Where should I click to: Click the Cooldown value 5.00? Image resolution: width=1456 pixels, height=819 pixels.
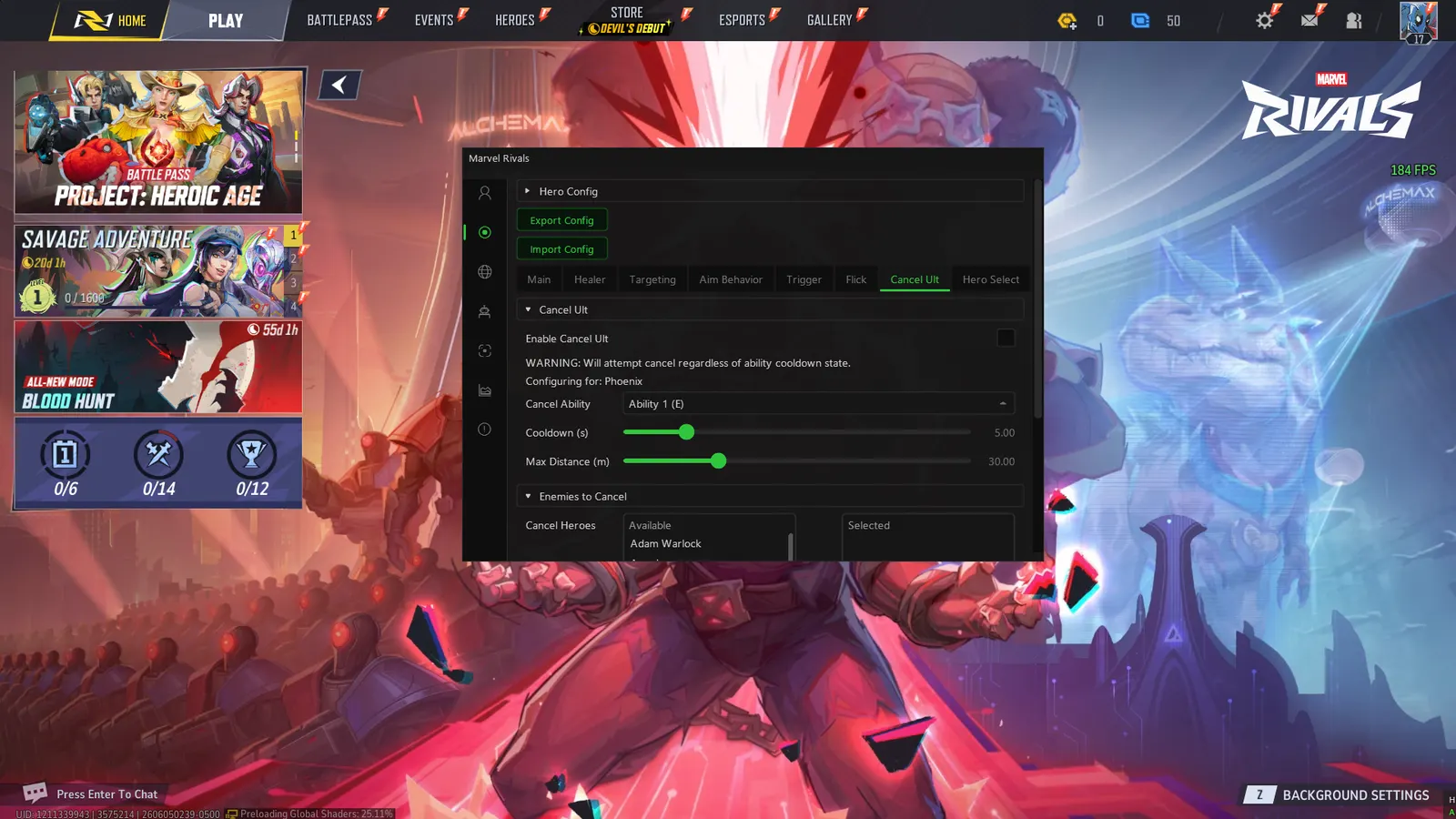(x=1004, y=433)
